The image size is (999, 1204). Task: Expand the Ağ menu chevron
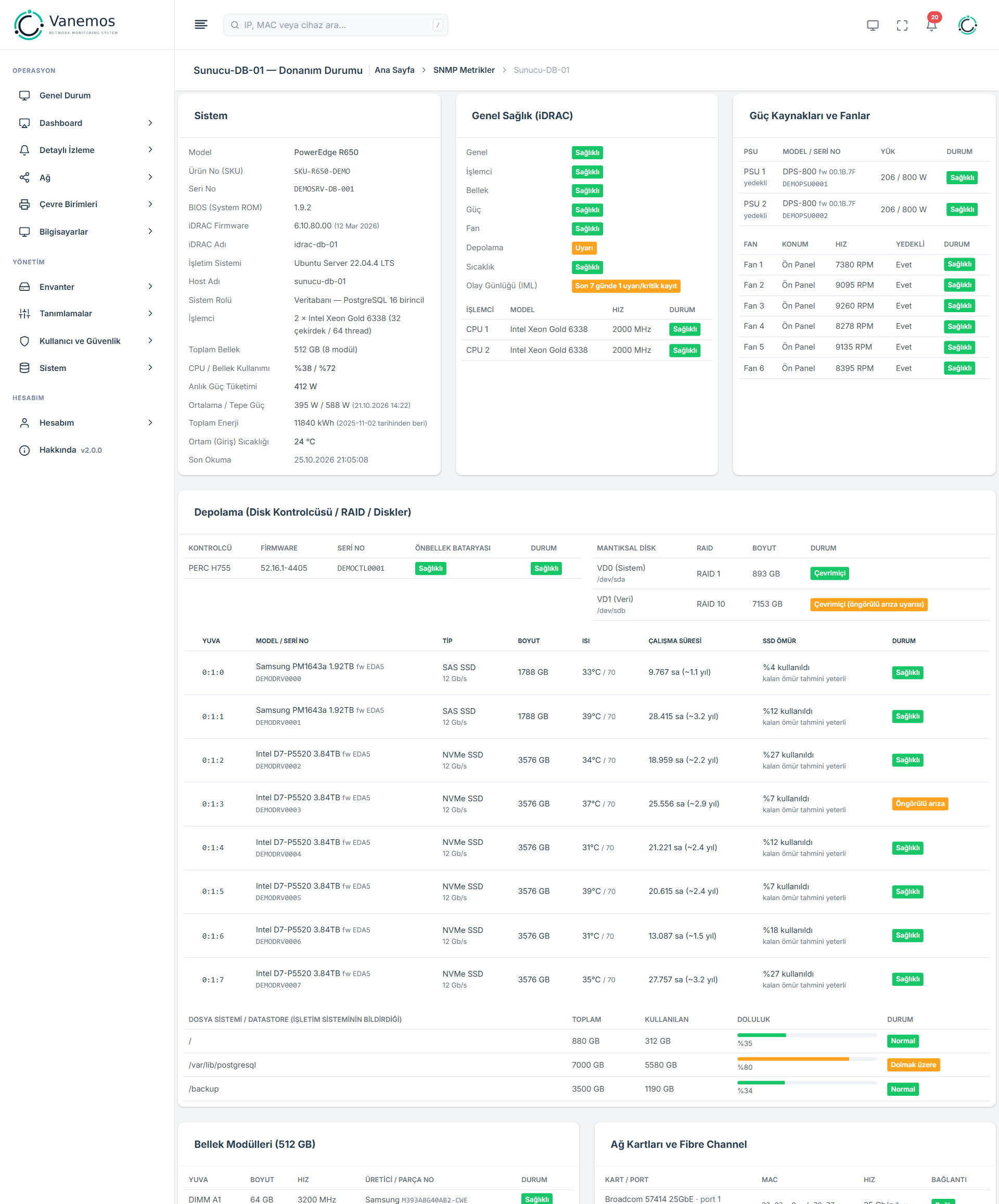[x=150, y=178]
